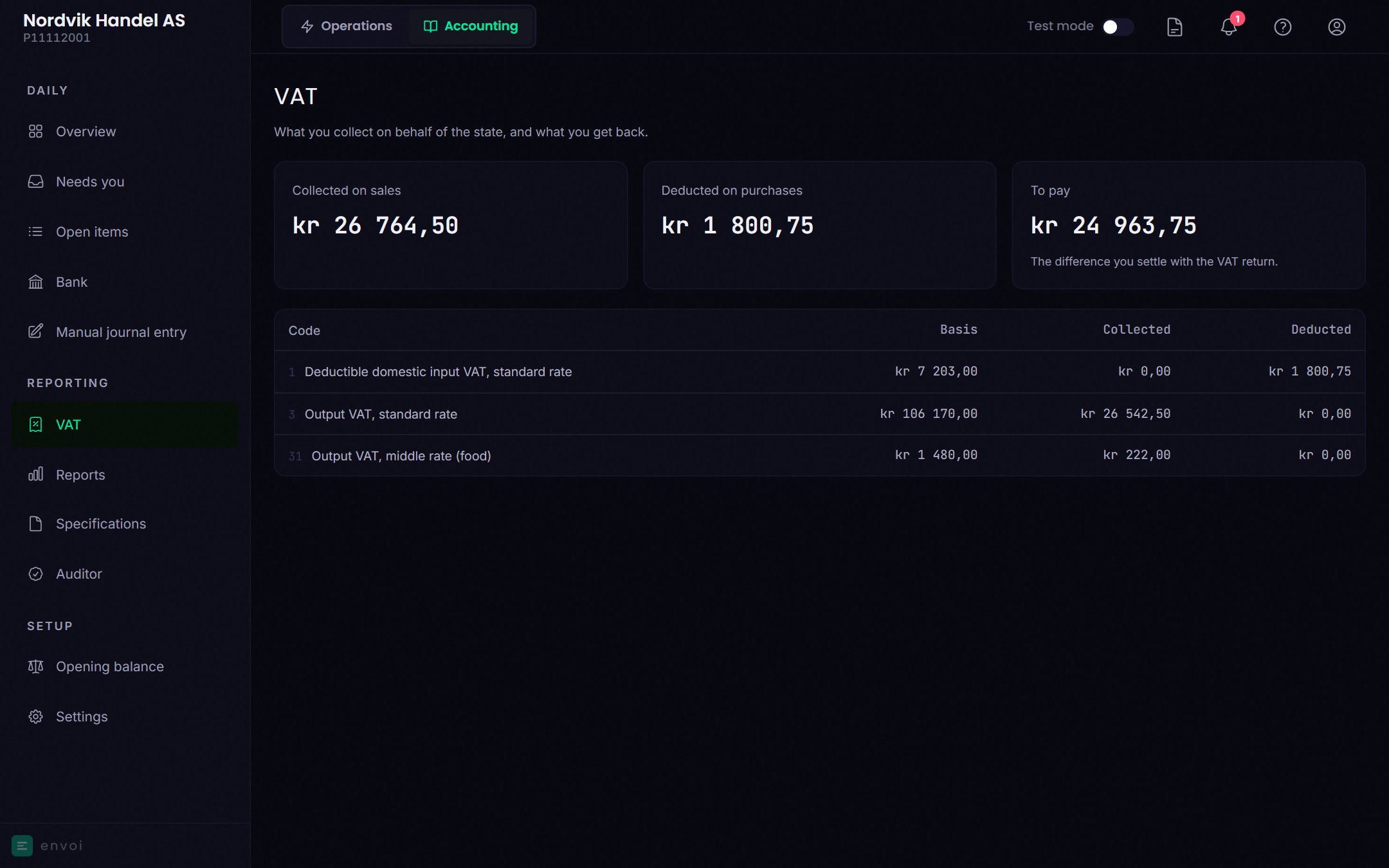
Task: Open Manual journal entry label
Action: [x=121, y=332]
